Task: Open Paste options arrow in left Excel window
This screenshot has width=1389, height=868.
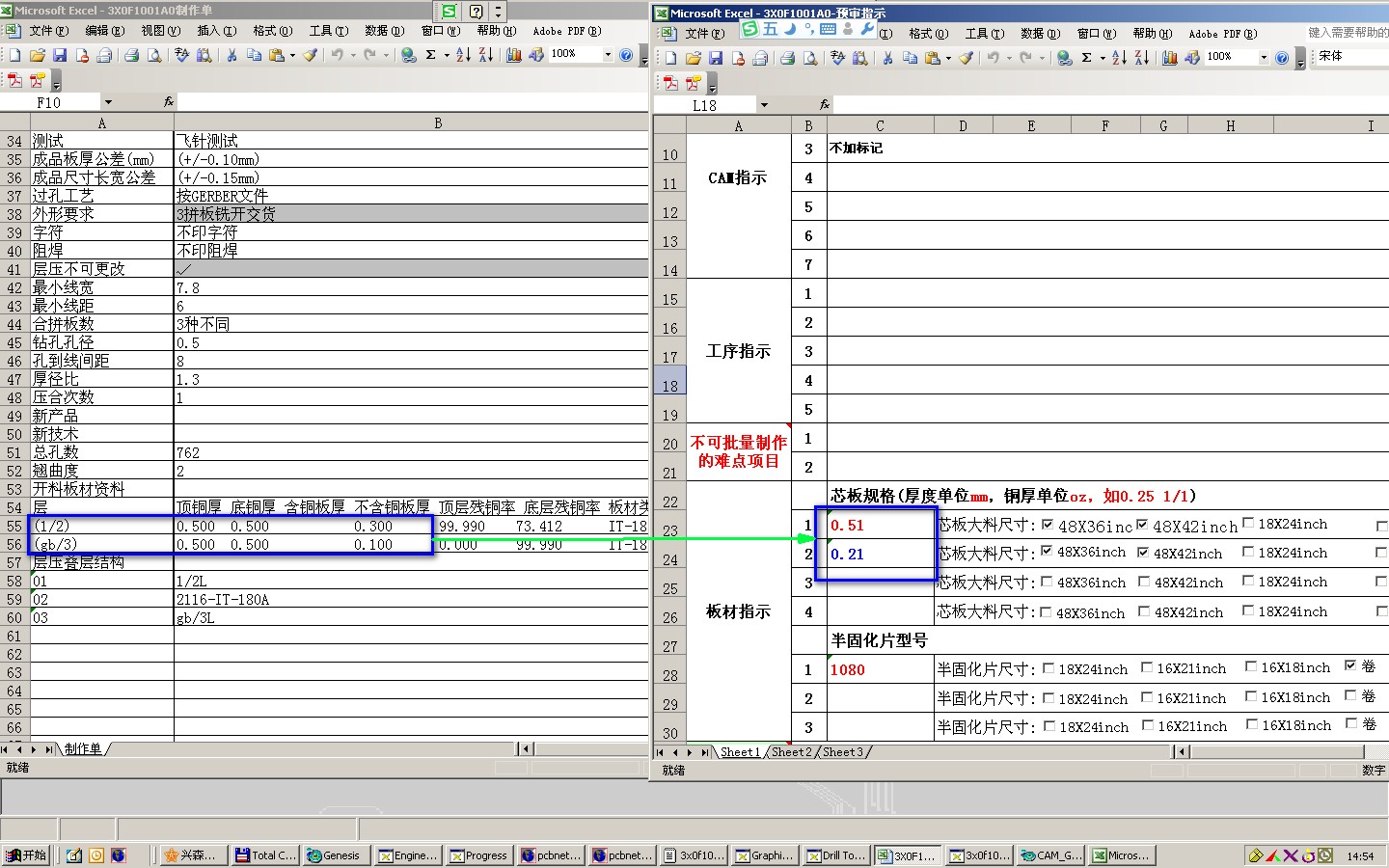Action: pyautogui.click(x=292, y=55)
